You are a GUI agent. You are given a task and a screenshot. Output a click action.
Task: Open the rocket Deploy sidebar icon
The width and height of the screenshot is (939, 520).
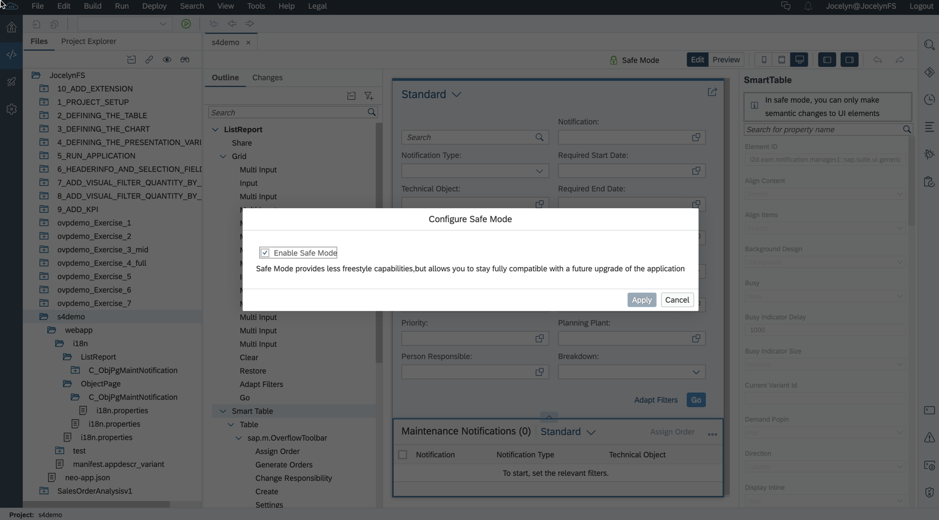[x=11, y=82]
